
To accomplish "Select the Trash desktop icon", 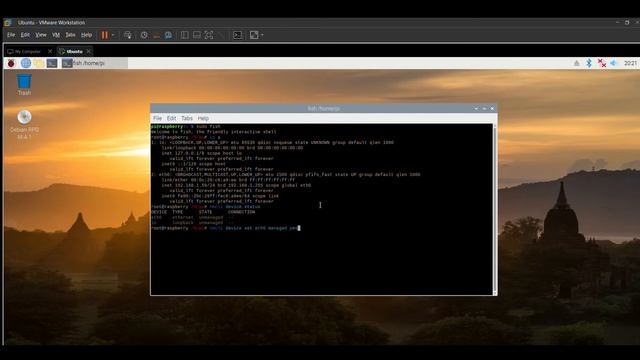I will pyautogui.click(x=24, y=84).
